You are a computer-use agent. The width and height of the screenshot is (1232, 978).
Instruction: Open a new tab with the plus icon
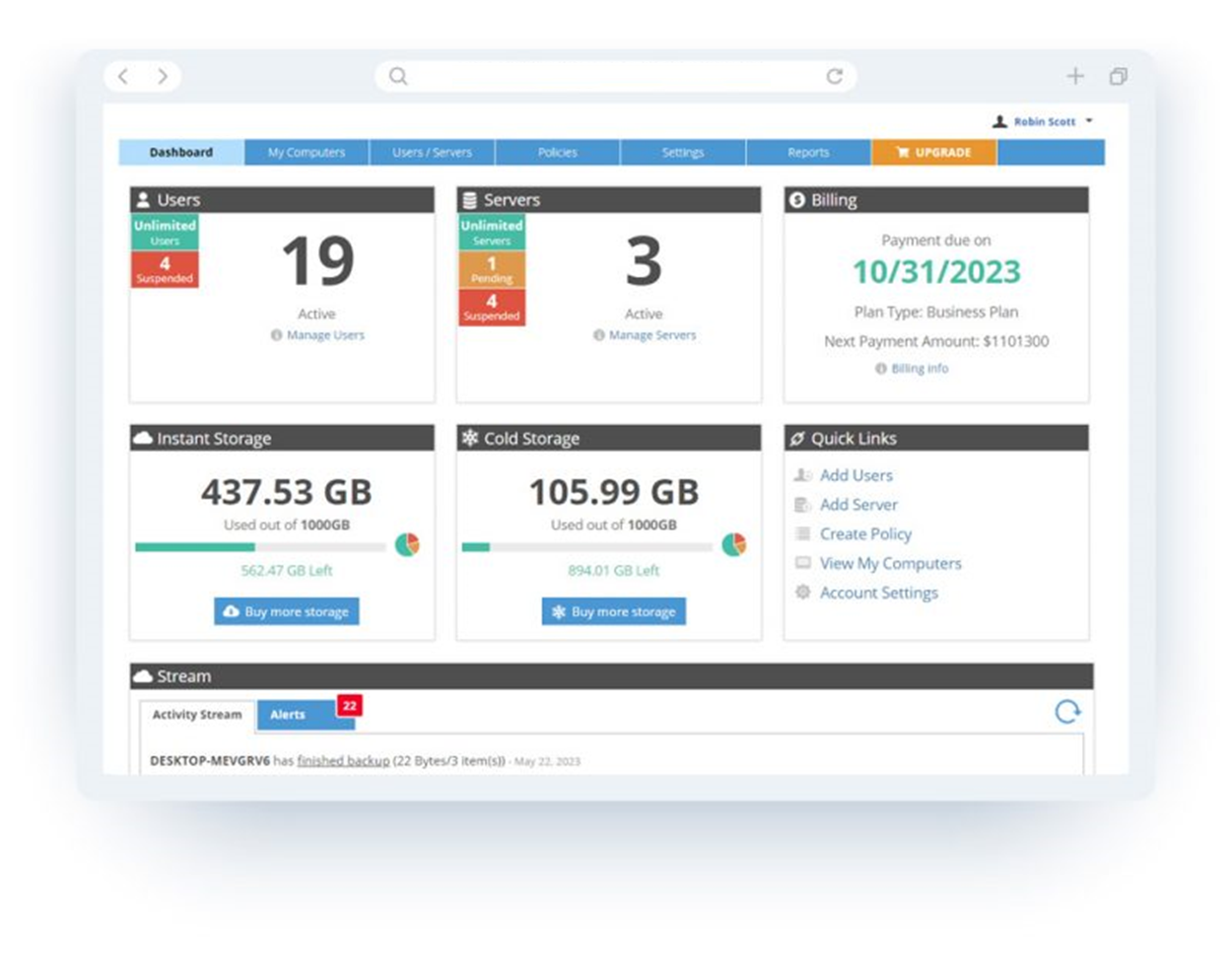click(1075, 76)
